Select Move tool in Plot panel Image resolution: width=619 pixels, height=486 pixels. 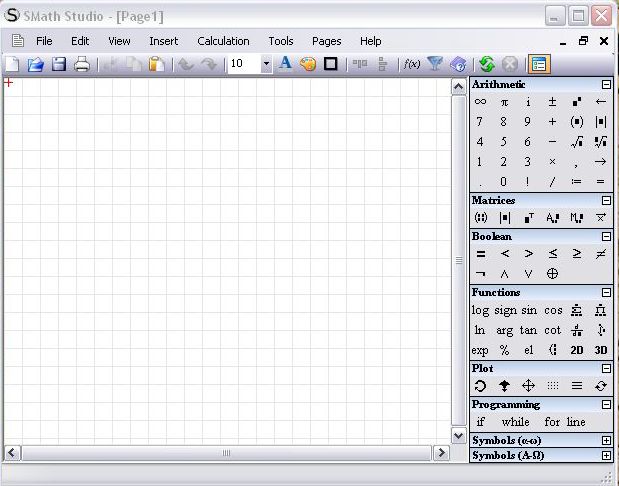[x=528, y=386]
